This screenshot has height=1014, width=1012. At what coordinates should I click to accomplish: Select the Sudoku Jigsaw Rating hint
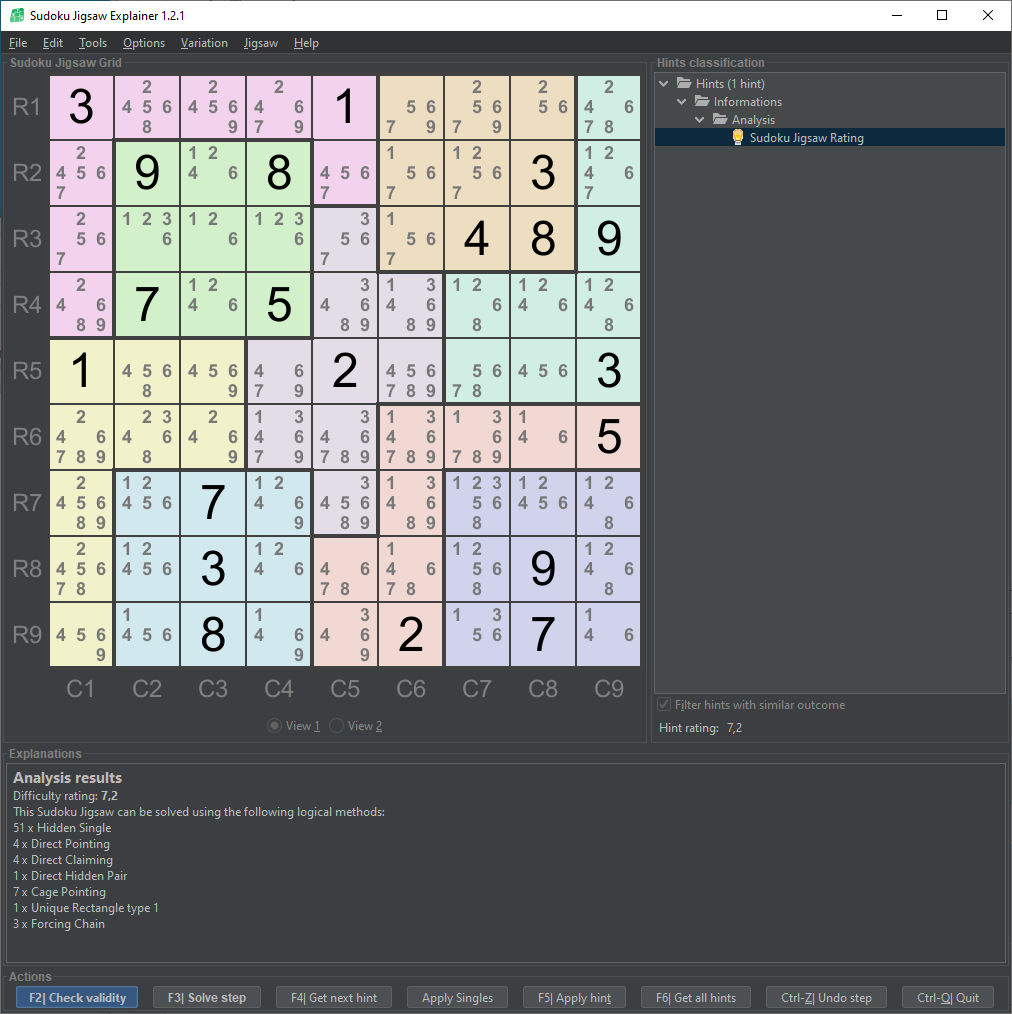click(806, 138)
